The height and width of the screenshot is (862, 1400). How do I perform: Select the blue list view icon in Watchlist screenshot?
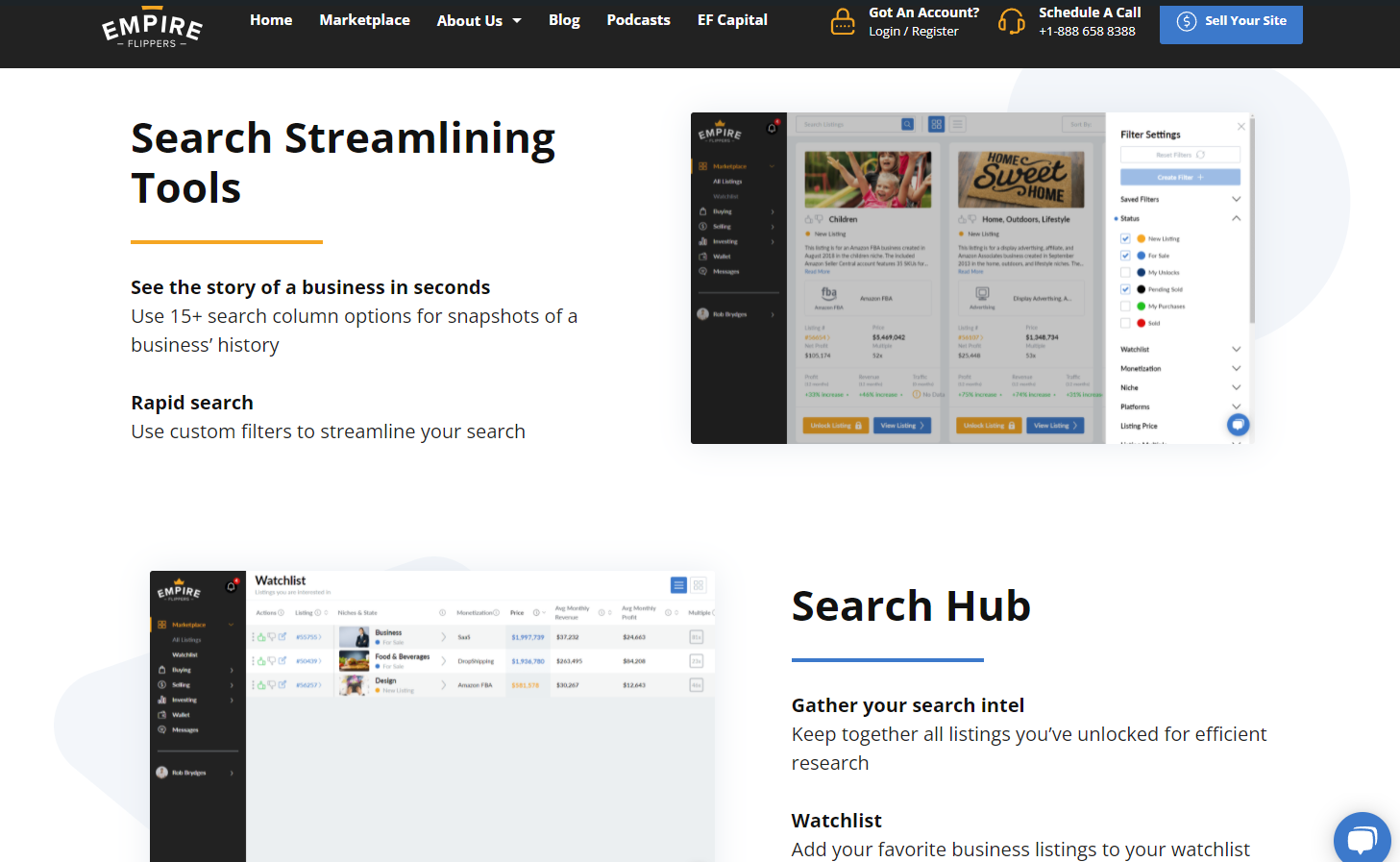coord(678,585)
